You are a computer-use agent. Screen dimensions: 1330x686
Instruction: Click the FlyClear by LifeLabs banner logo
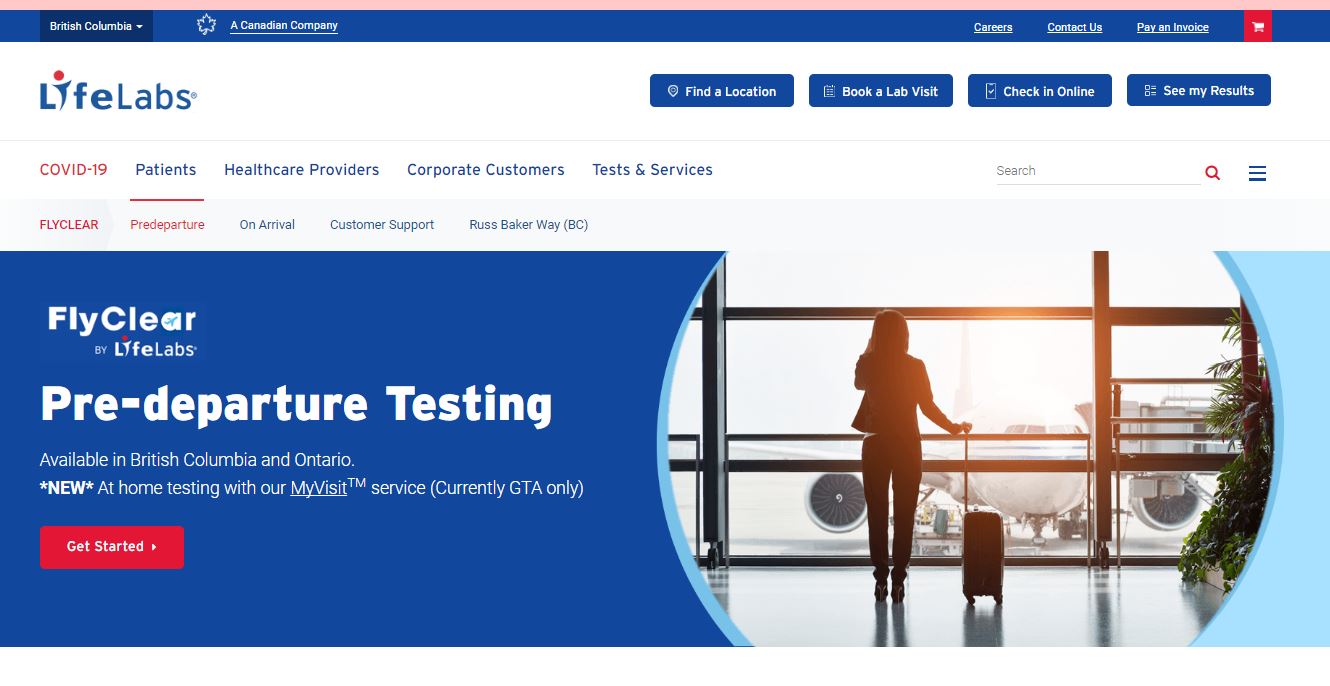(x=122, y=331)
